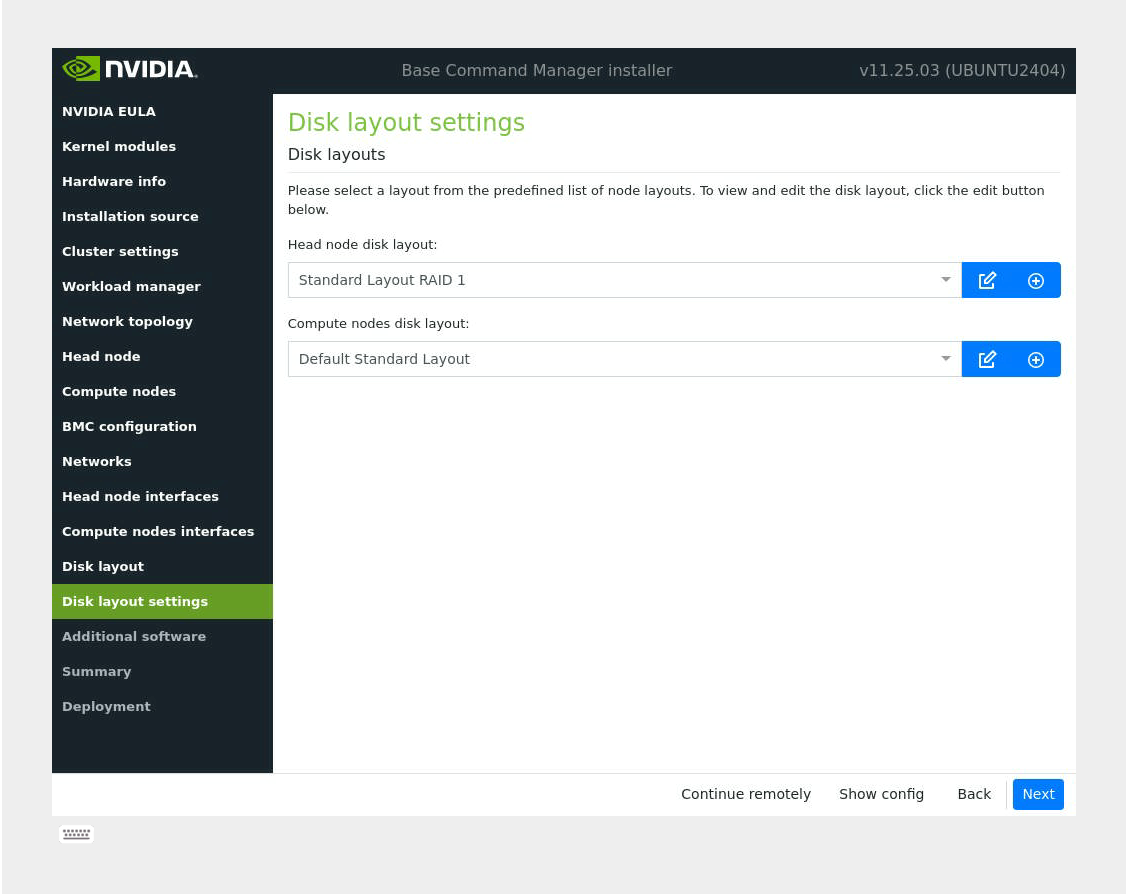Image resolution: width=1130 pixels, height=894 pixels.
Task: Open the on-screen keyboard icon
Action: pos(76,834)
